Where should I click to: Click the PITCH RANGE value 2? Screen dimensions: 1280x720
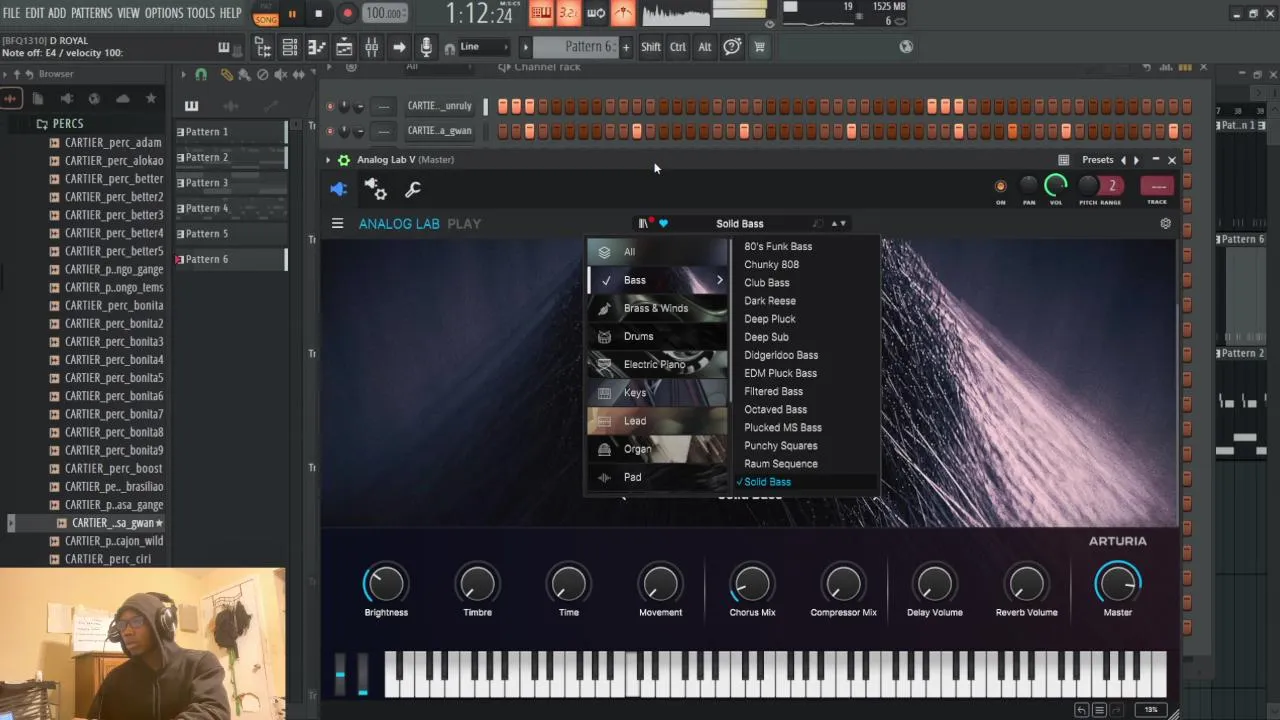pyautogui.click(x=1111, y=186)
